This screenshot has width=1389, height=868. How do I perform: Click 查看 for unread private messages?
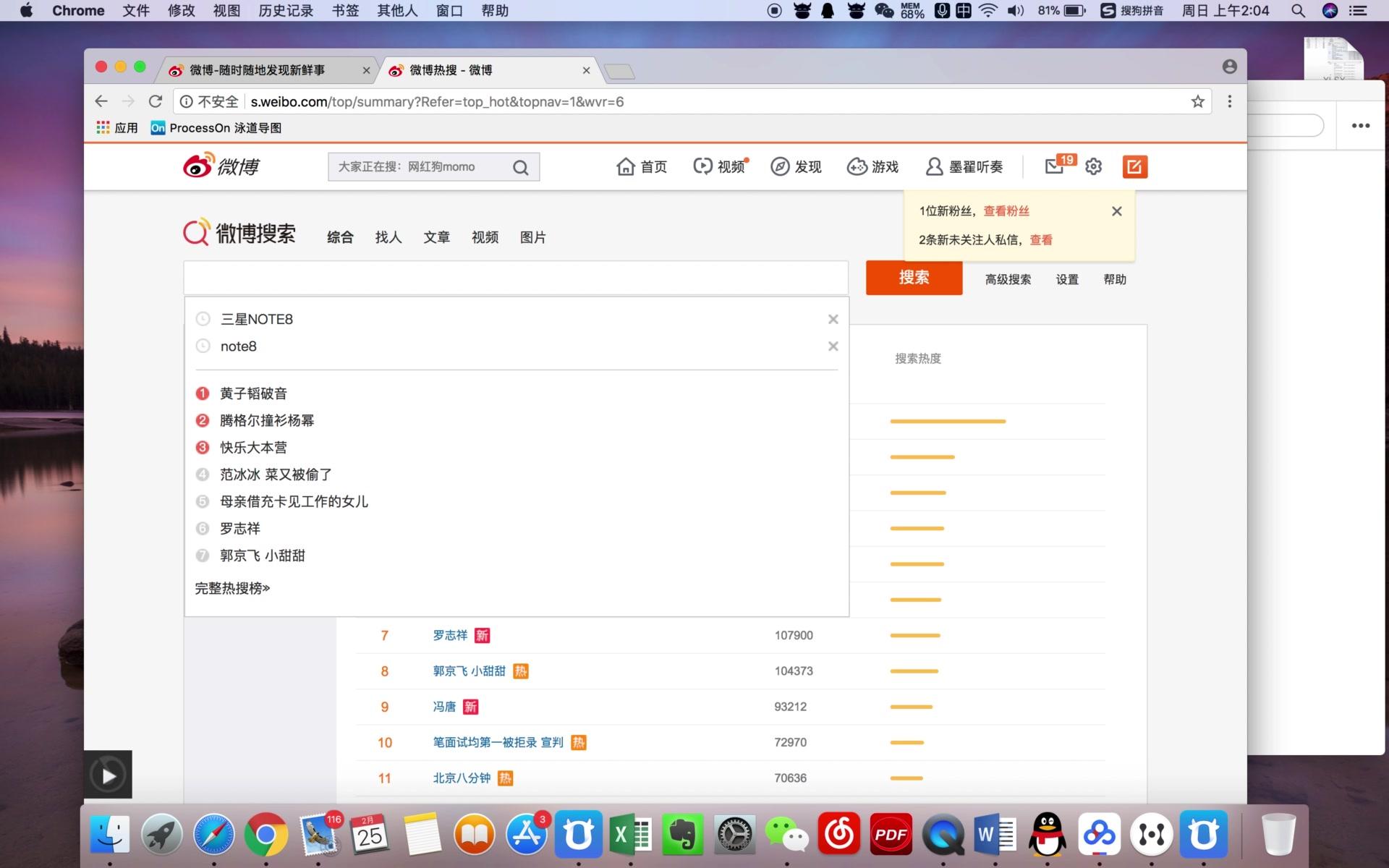click(1041, 239)
